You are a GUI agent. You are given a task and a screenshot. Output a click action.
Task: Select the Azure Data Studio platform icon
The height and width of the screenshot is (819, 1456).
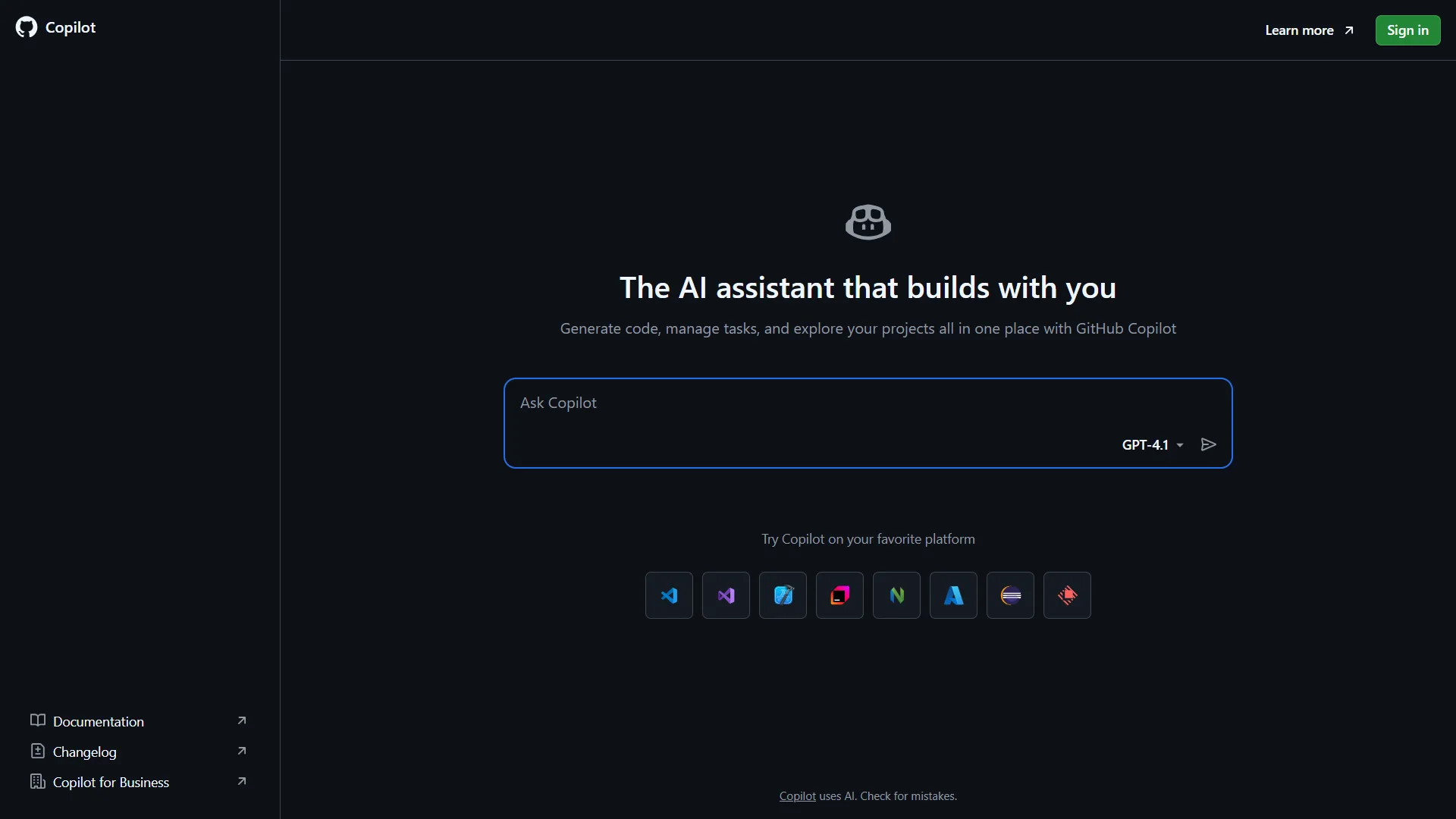point(953,595)
